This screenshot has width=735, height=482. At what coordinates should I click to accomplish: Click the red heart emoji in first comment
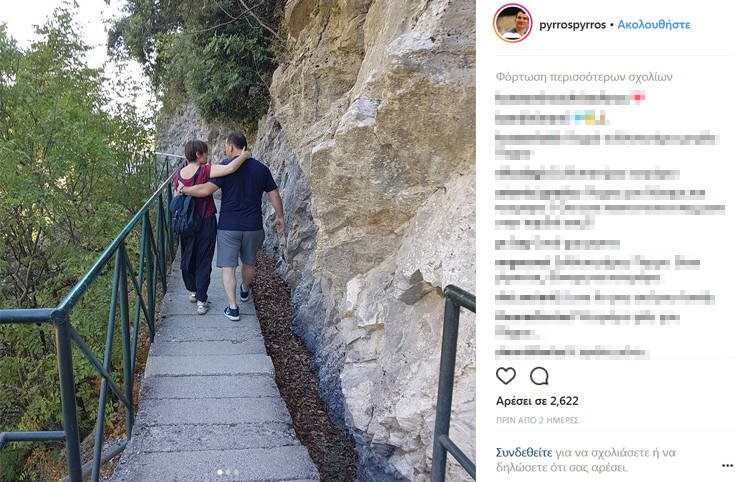click(638, 97)
